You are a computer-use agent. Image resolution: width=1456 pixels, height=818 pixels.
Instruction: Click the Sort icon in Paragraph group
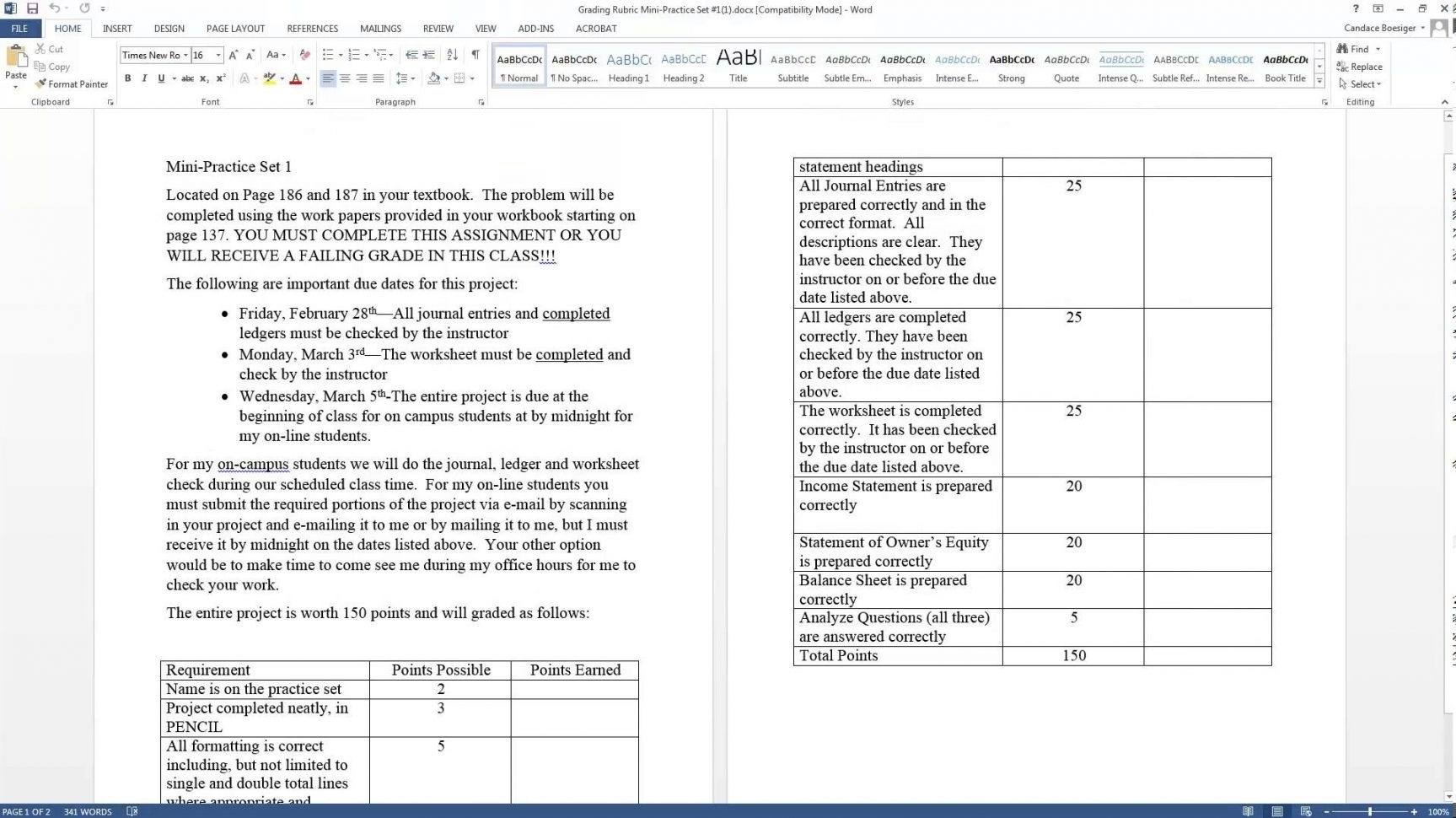(452, 55)
